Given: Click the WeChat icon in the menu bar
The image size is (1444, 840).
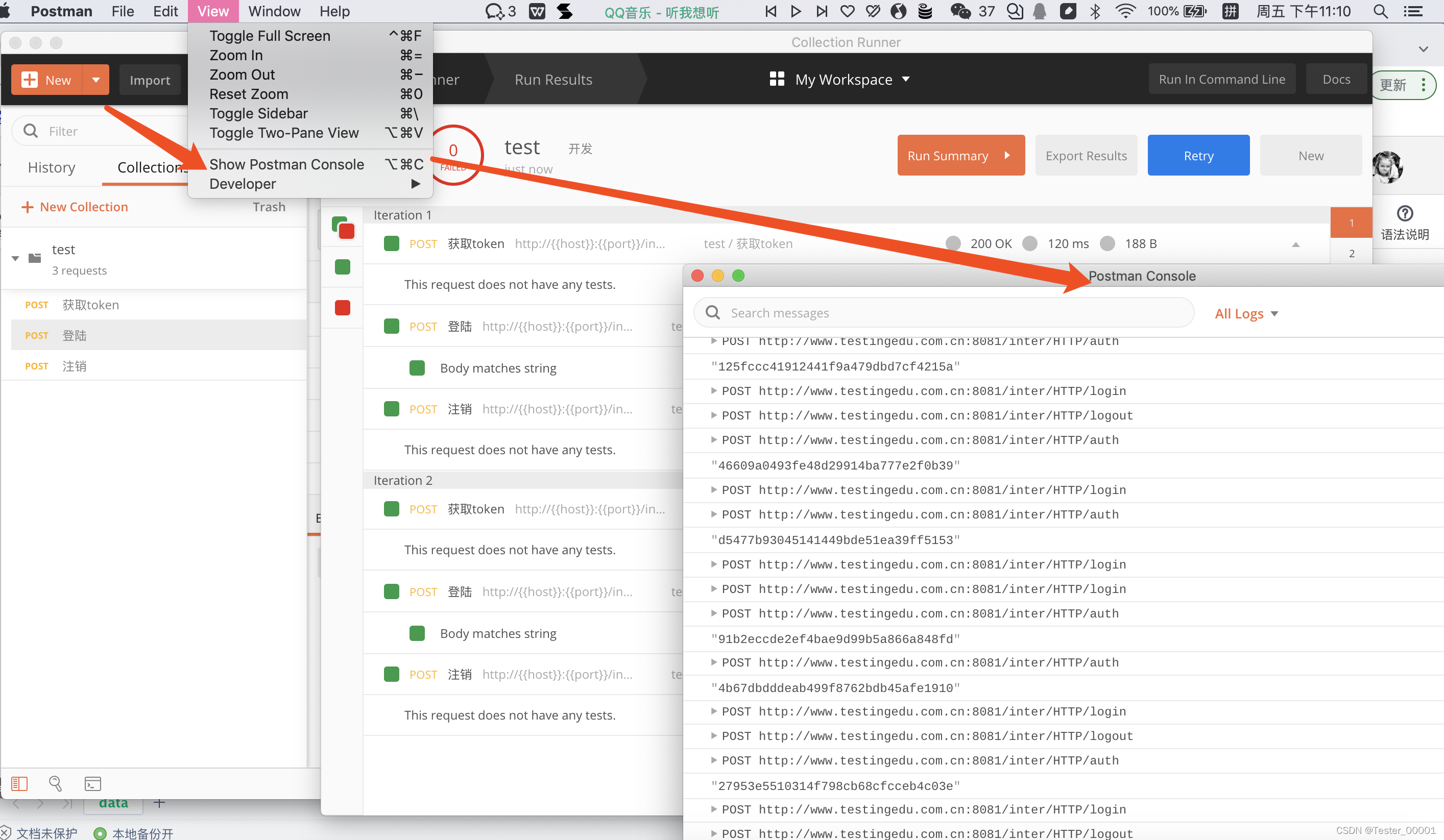Looking at the screenshot, I should (x=960, y=11).
